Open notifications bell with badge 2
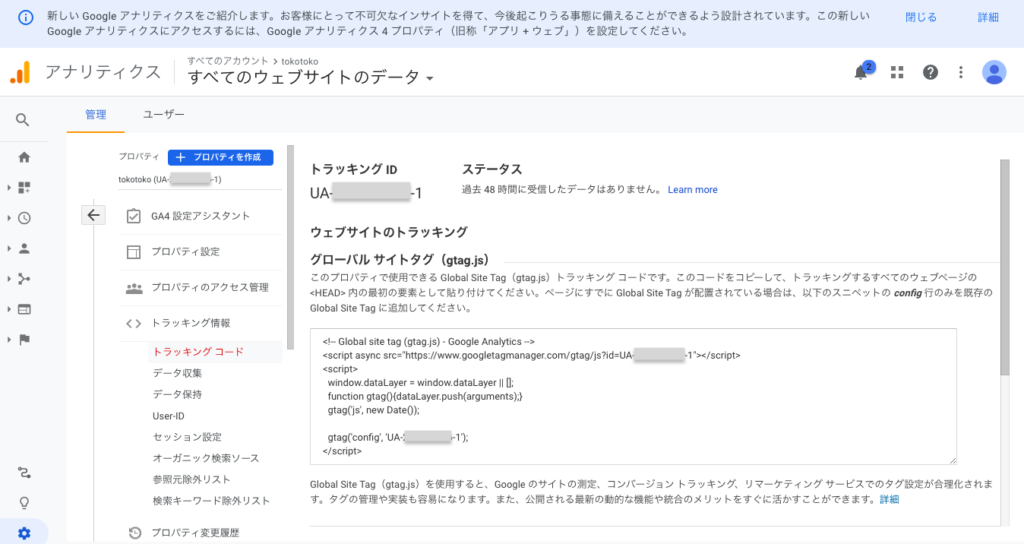Image resolution: width=1024 pixels, height=544 pixels. click(x=863, y=72)
